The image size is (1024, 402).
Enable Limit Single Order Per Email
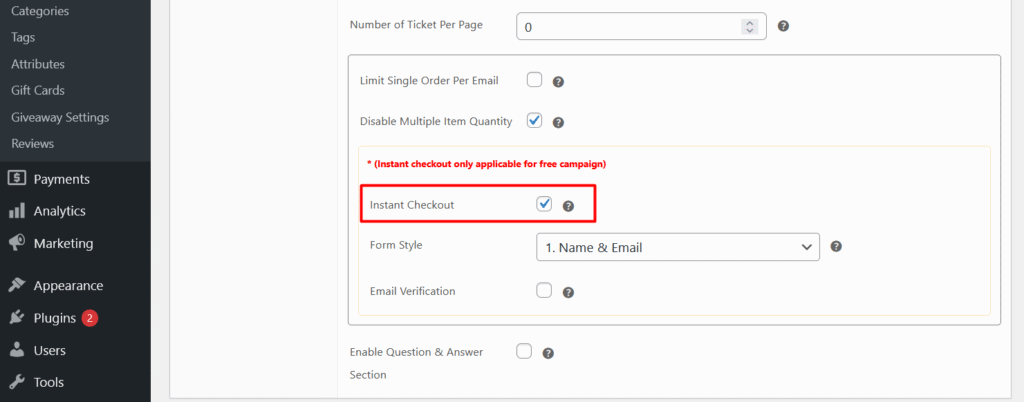[x=534, y=80]
